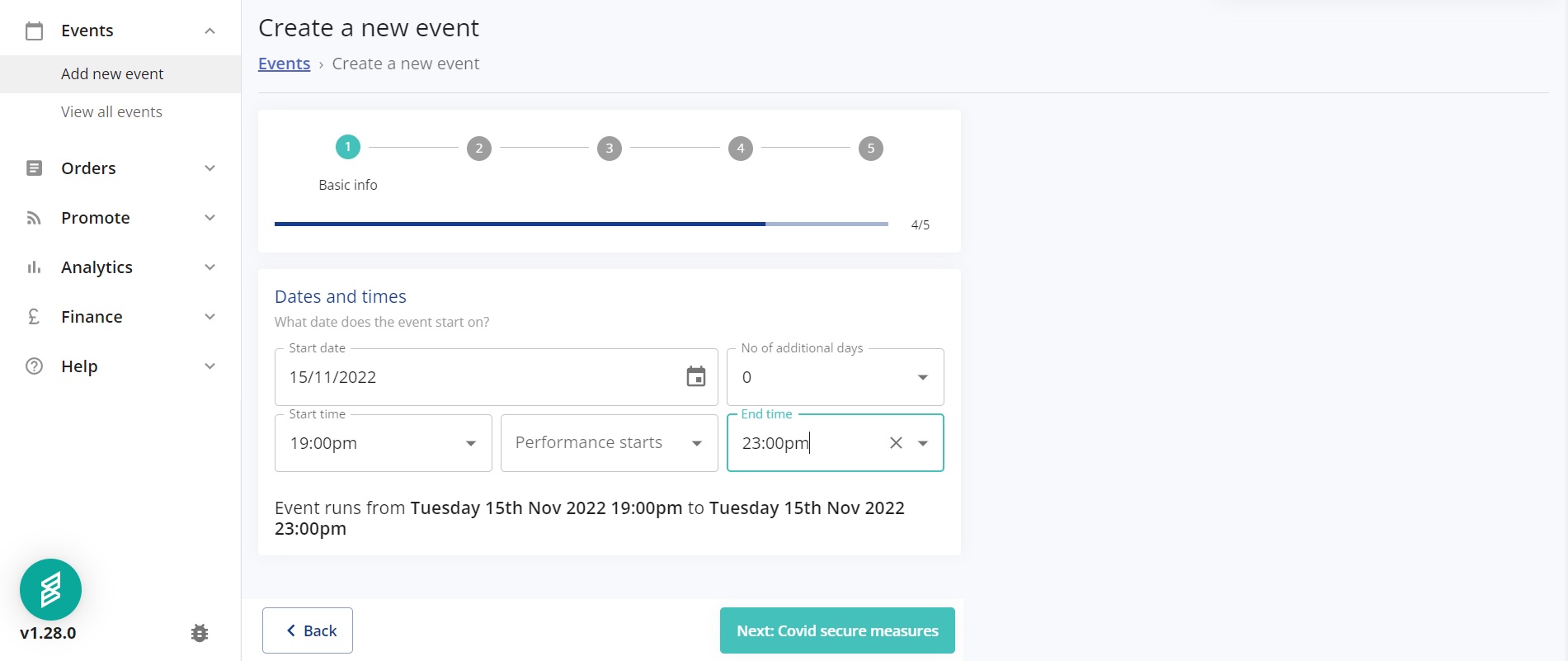Open the Start time dropdown
This screenshot has width=1568, height=661.
pyautogui.click(x=383, y=443)
